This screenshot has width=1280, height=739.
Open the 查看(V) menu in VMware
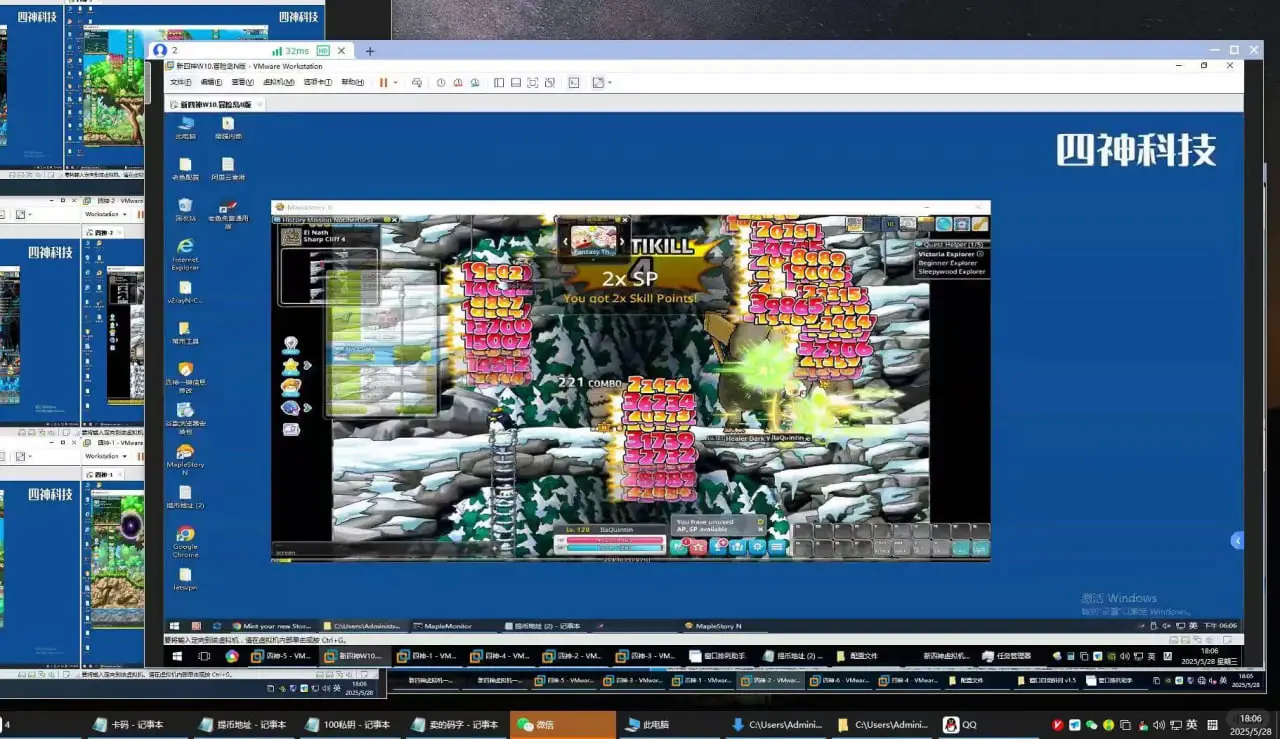point(242,83)
